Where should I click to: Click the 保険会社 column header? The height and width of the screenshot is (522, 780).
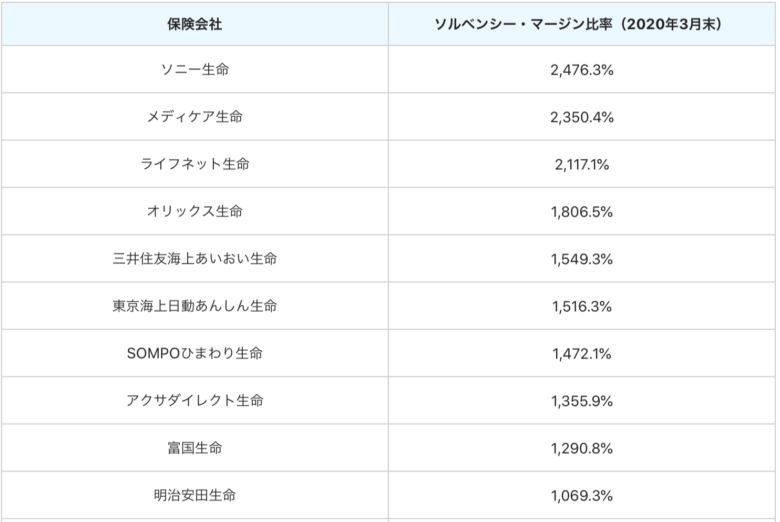coord(195,24)
